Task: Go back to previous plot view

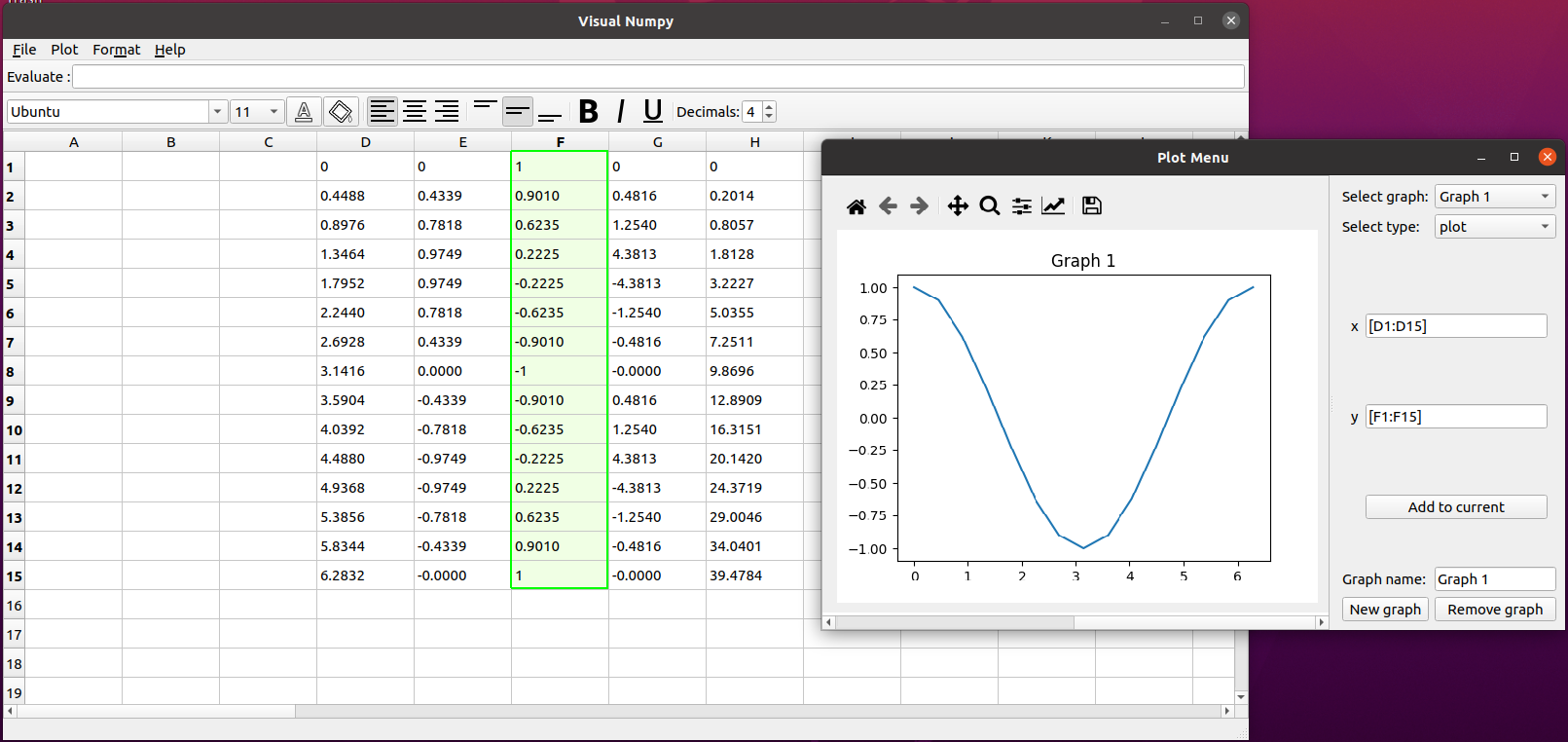Action: [888, 205]
